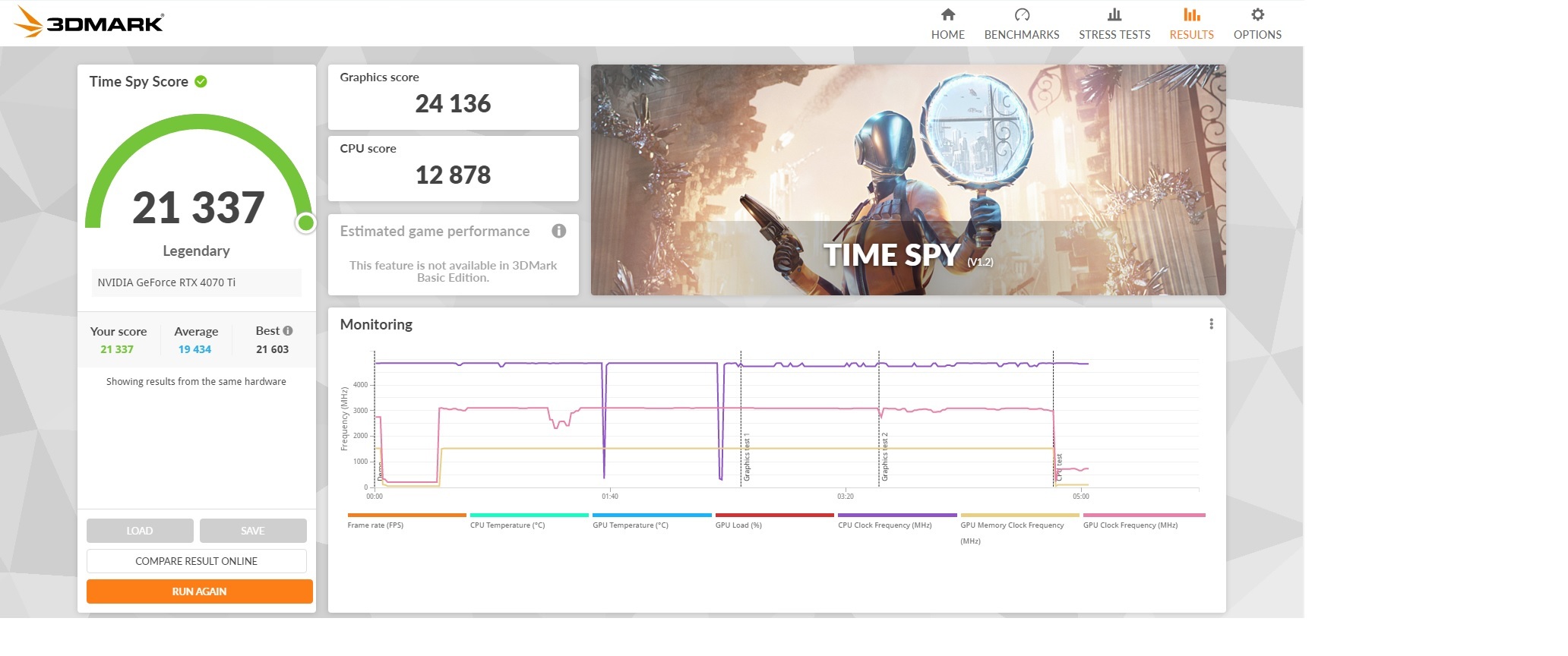Click the green validity checkmark icon

(201, 82)
